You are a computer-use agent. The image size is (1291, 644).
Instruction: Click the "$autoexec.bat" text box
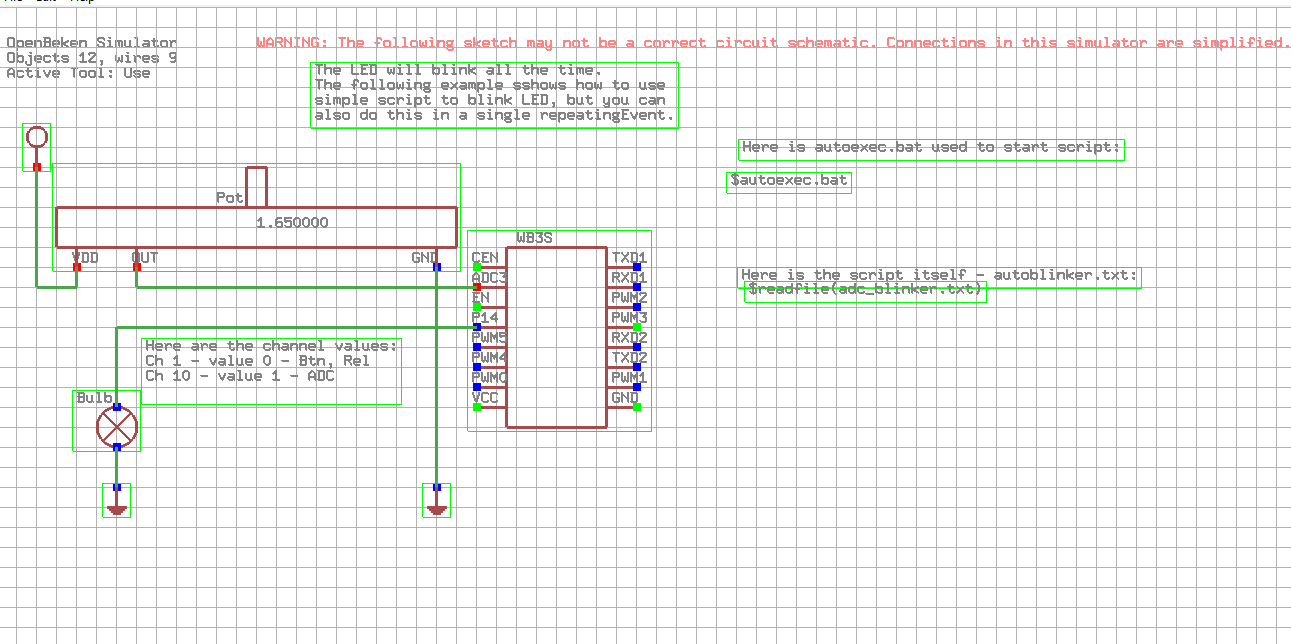point(789,182)
